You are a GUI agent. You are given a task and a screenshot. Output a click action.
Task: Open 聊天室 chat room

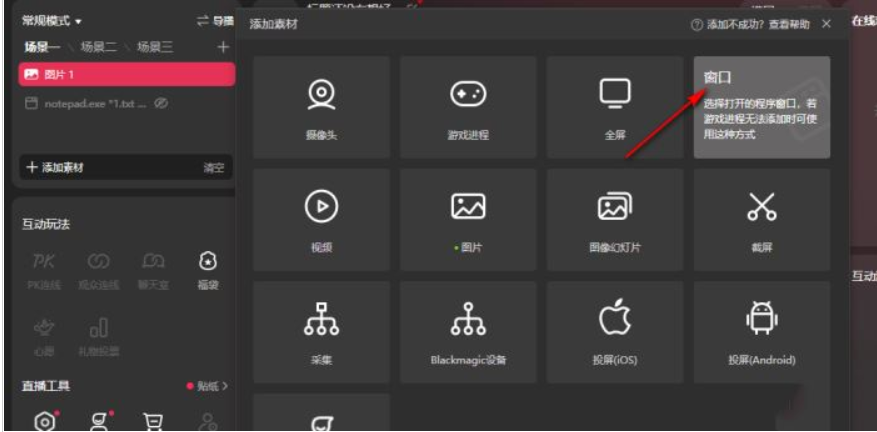(153, 270)
